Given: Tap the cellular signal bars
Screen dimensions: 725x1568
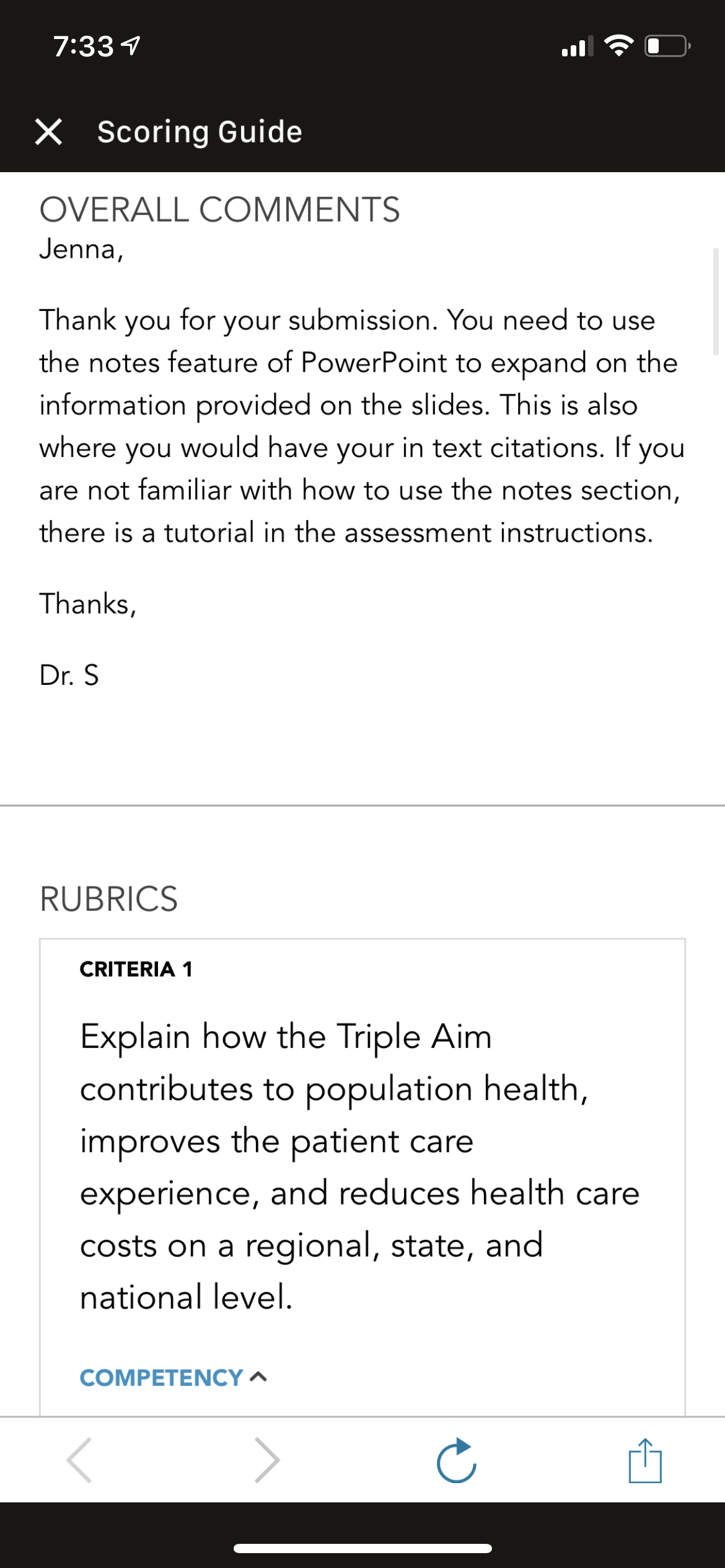Looking at the screenshot, I should pyautogui.click(x=577, y=46).
